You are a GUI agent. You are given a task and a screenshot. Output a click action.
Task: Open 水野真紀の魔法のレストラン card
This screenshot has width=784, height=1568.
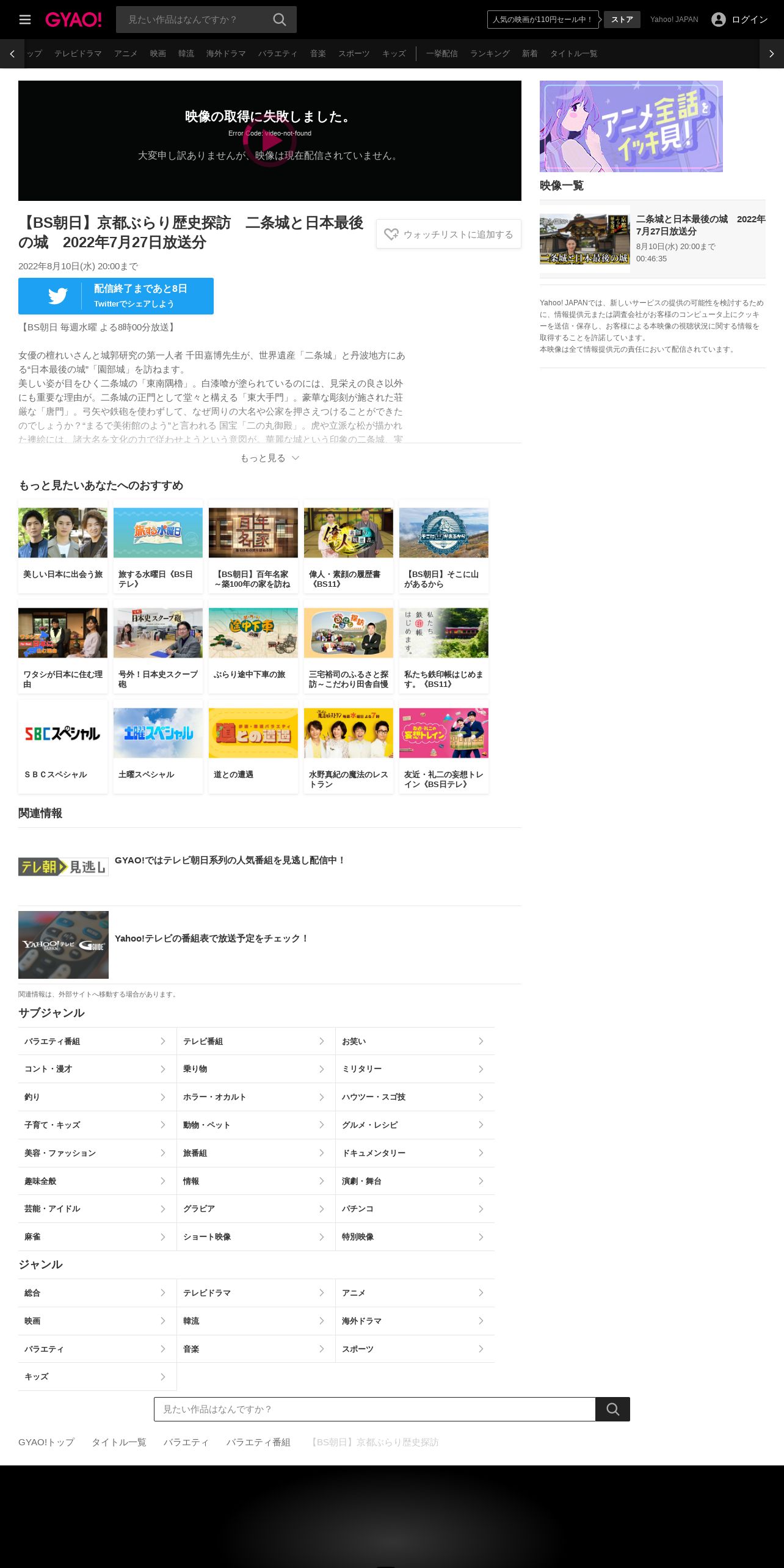coord(349,747)
